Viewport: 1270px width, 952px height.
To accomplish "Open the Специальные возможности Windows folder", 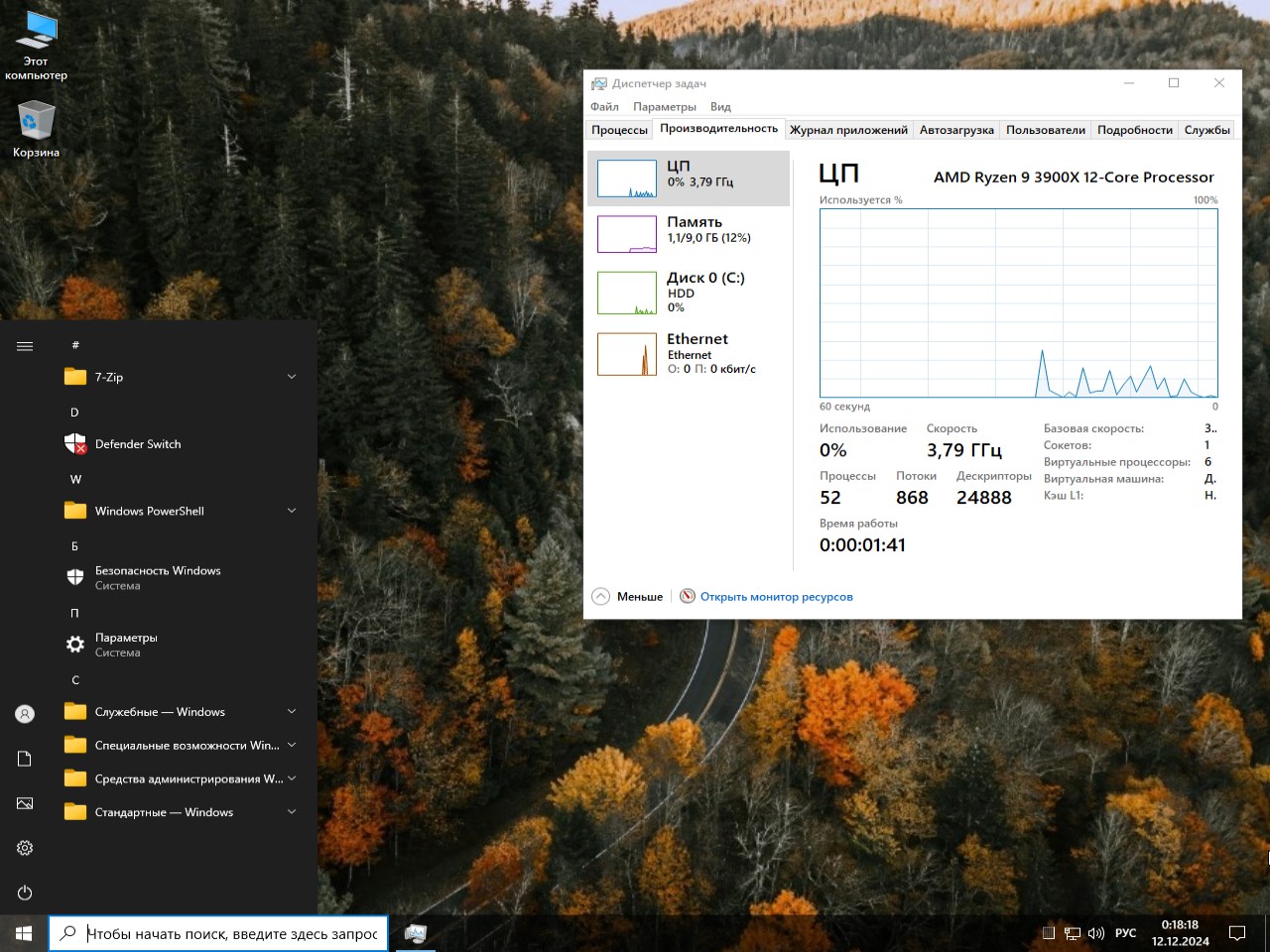I will point(183,745).
